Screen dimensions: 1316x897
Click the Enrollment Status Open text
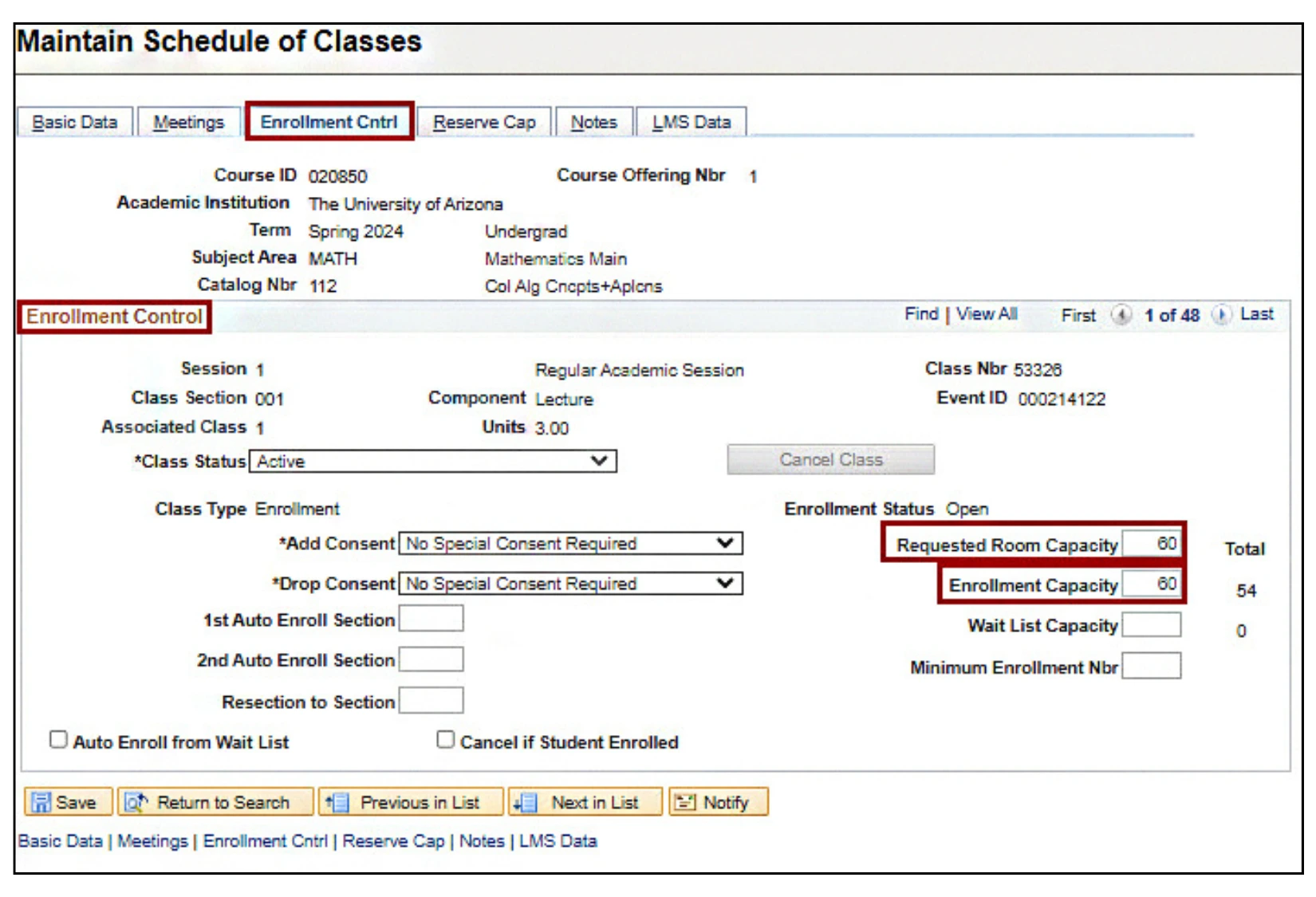tap(967, 509)
